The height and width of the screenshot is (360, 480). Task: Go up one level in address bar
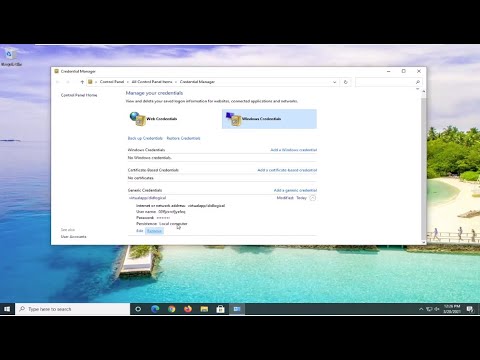coord(82,82)
